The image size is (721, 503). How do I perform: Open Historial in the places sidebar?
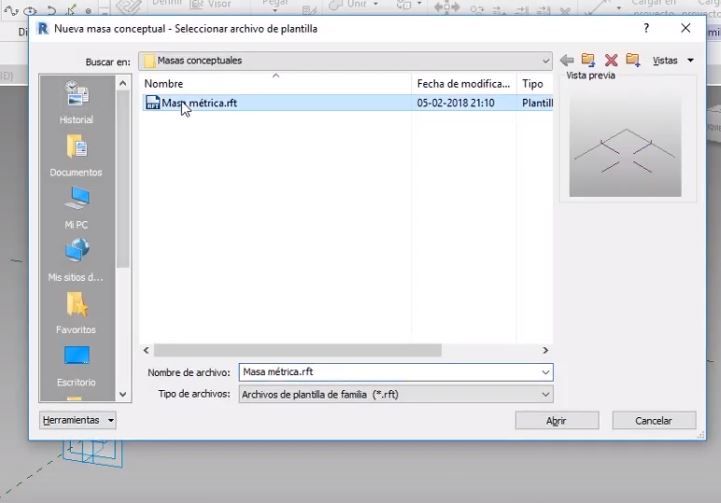[x=76, y=103]
